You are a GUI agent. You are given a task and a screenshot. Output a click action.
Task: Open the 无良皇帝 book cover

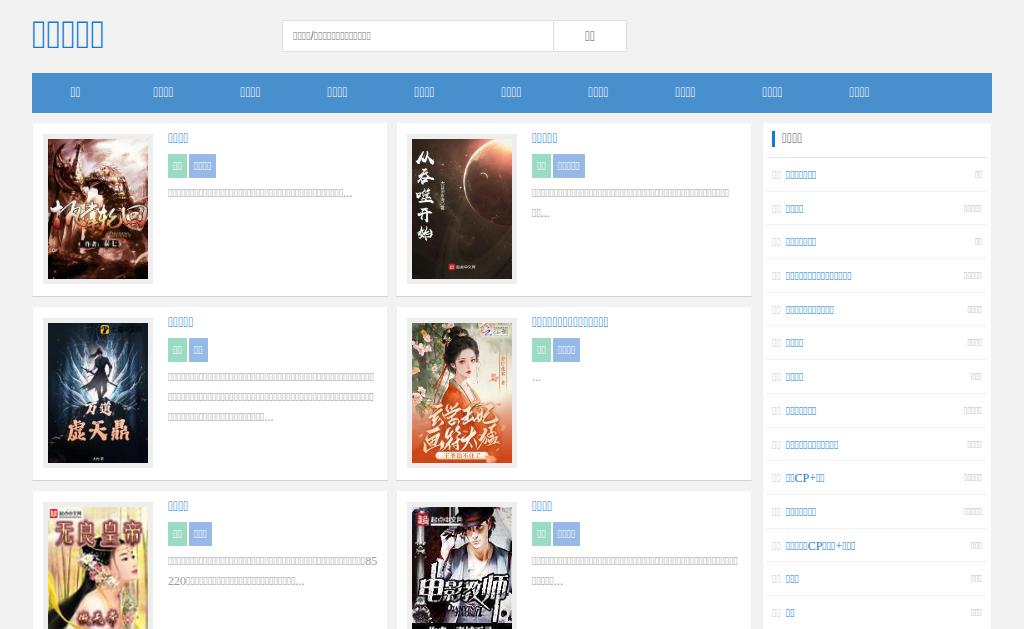[98, 568]
